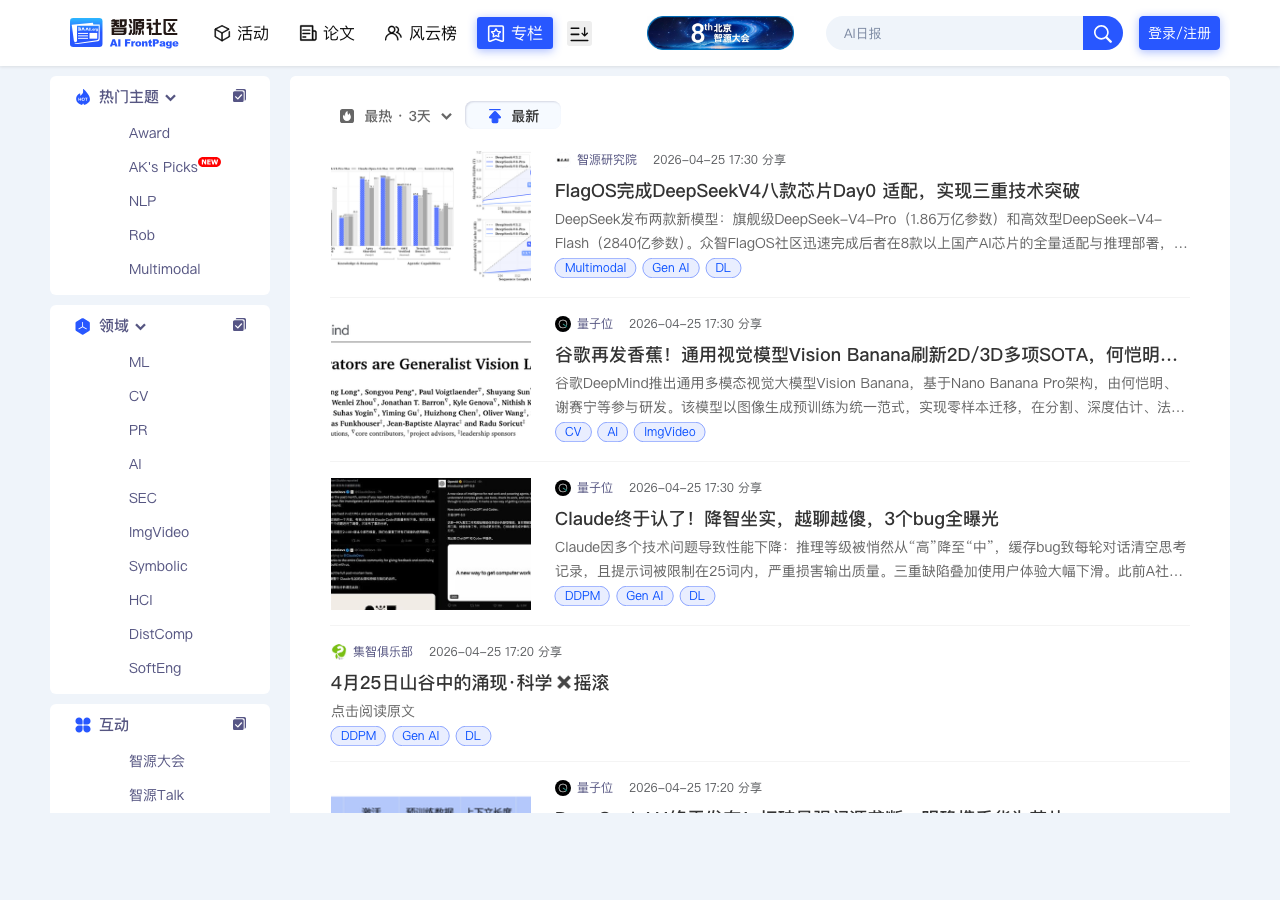Select the HCI domain

coord(140,600)
